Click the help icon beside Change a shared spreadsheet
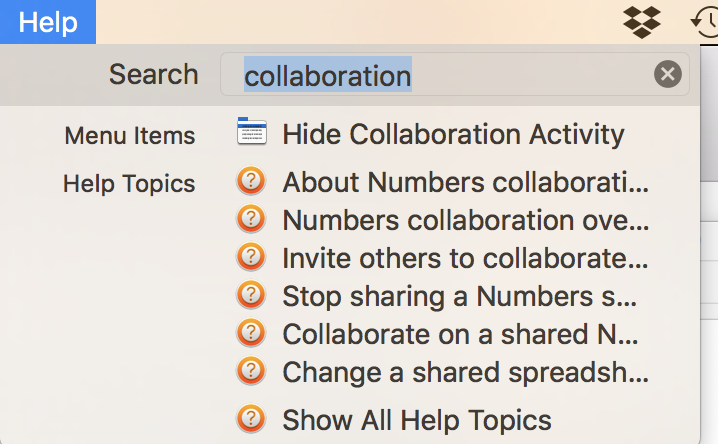The image size is (718, 444). coord(251,371)
